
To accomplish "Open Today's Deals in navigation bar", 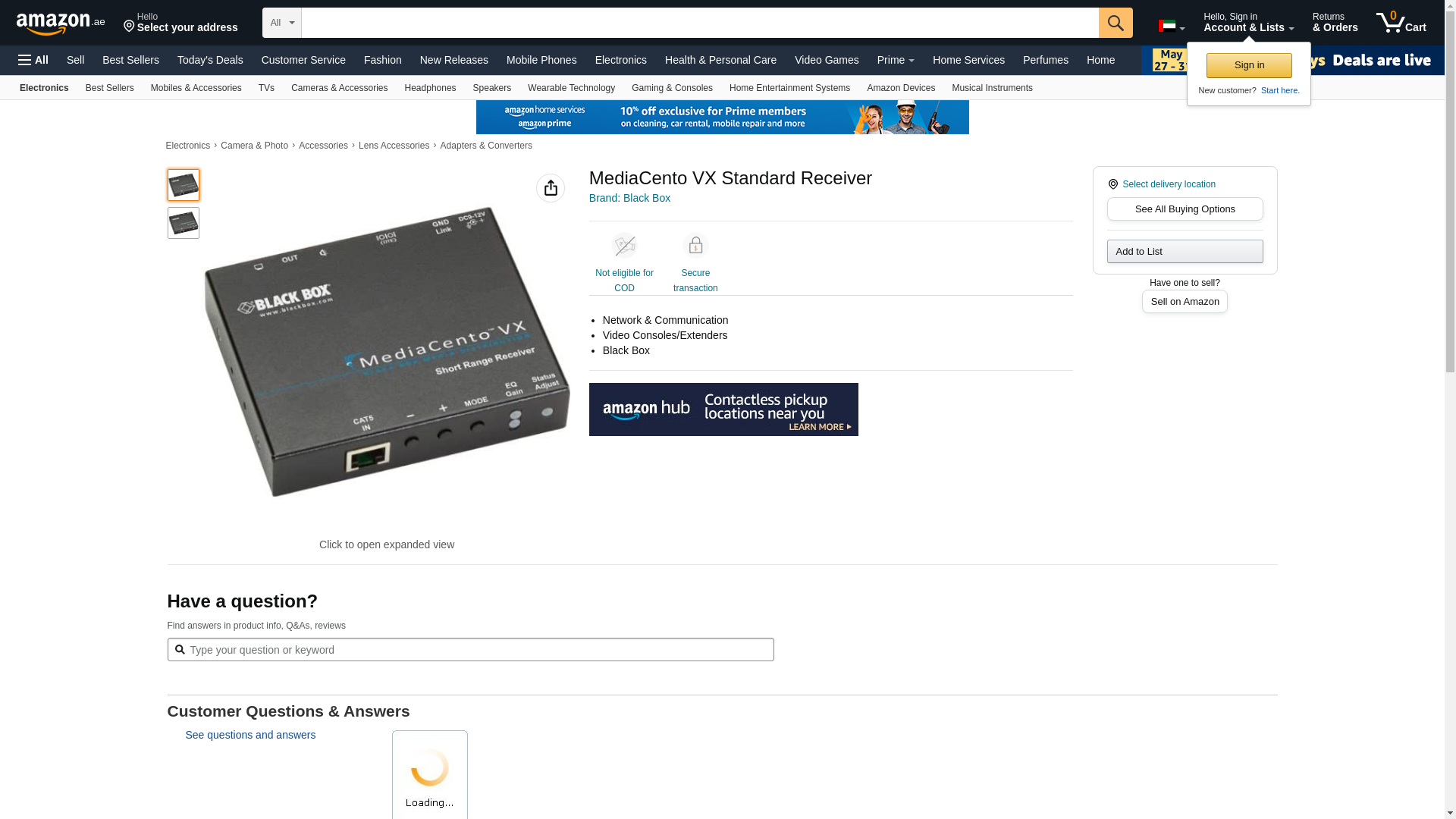I will point(210,60).
